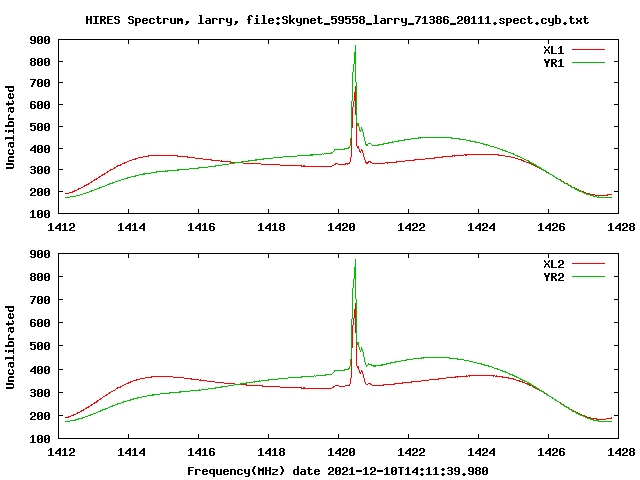The image size is (640, 480).
Task: Click the 1416 x-axis label under top plot
Action: pos(201,227)
